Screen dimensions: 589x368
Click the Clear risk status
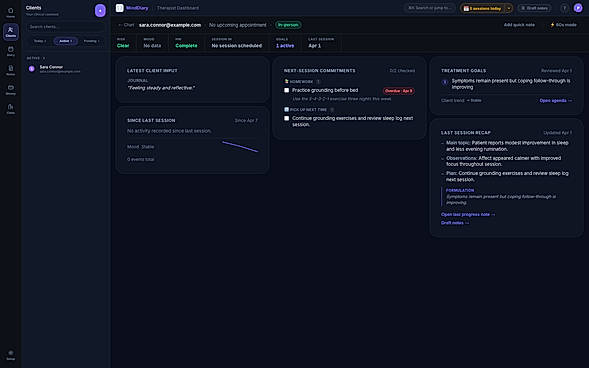[123, 45]
